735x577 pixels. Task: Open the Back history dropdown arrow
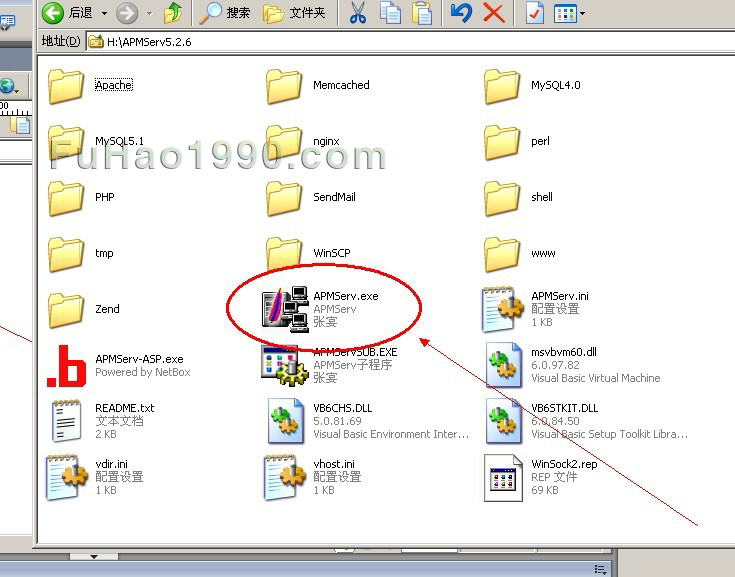[104, 13]
